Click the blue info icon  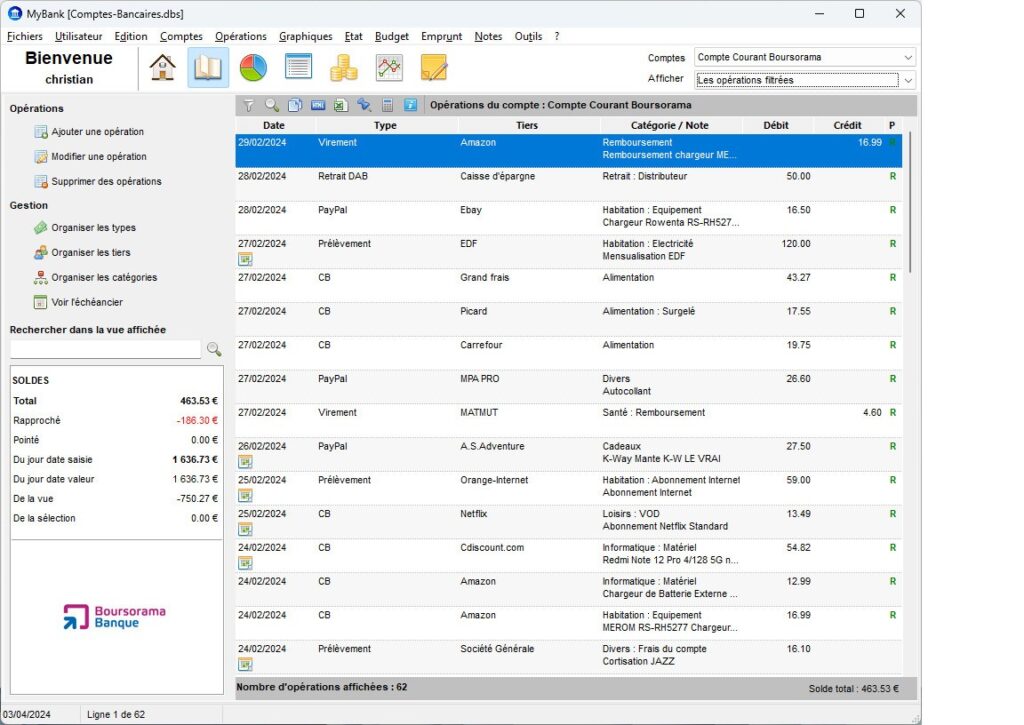click(410, 105)
